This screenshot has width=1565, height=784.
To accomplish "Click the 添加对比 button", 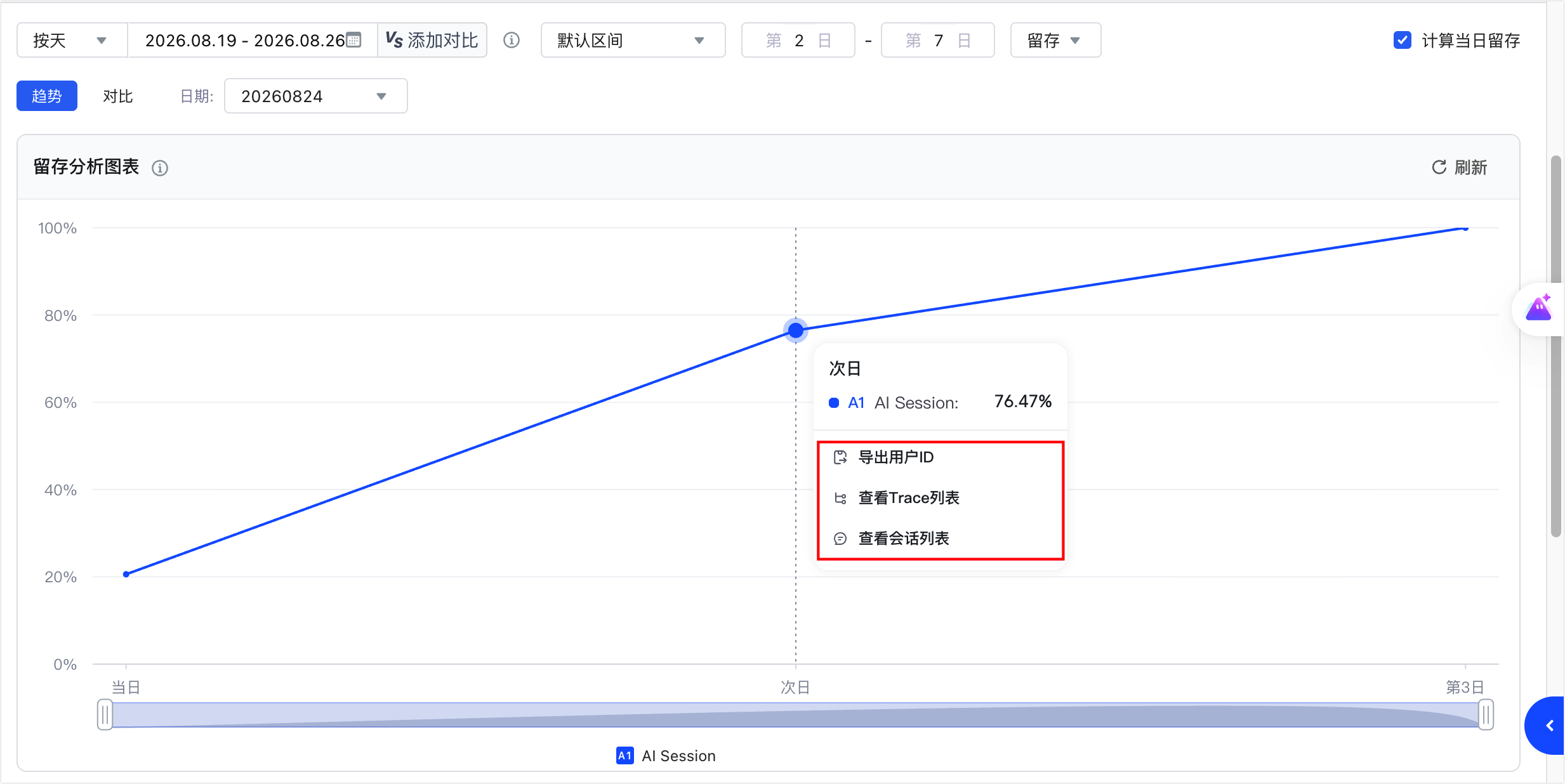I will [432, 41].
